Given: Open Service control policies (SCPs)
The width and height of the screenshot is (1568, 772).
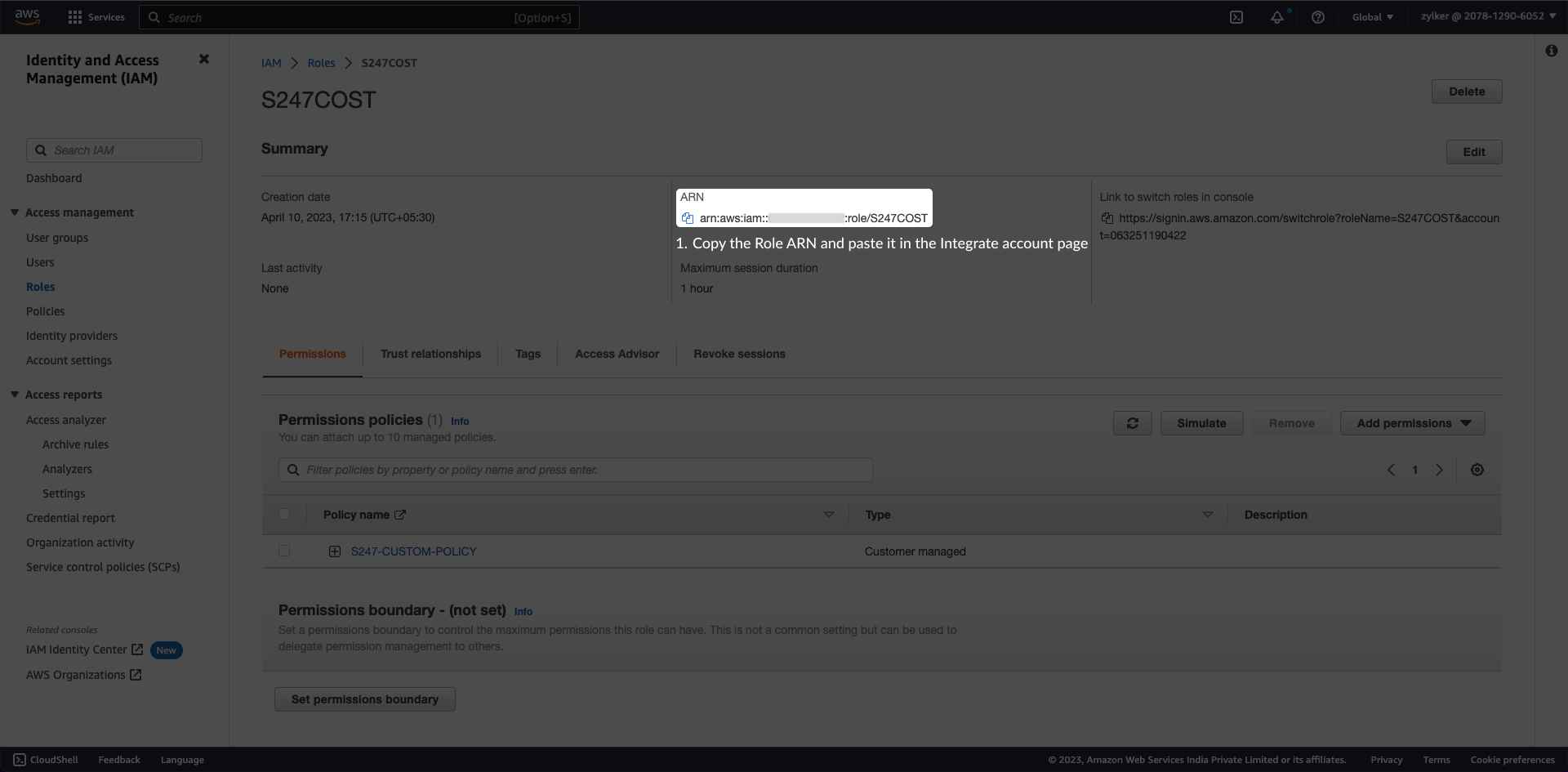Looking at the screenshot, I should tap(103, 567).
